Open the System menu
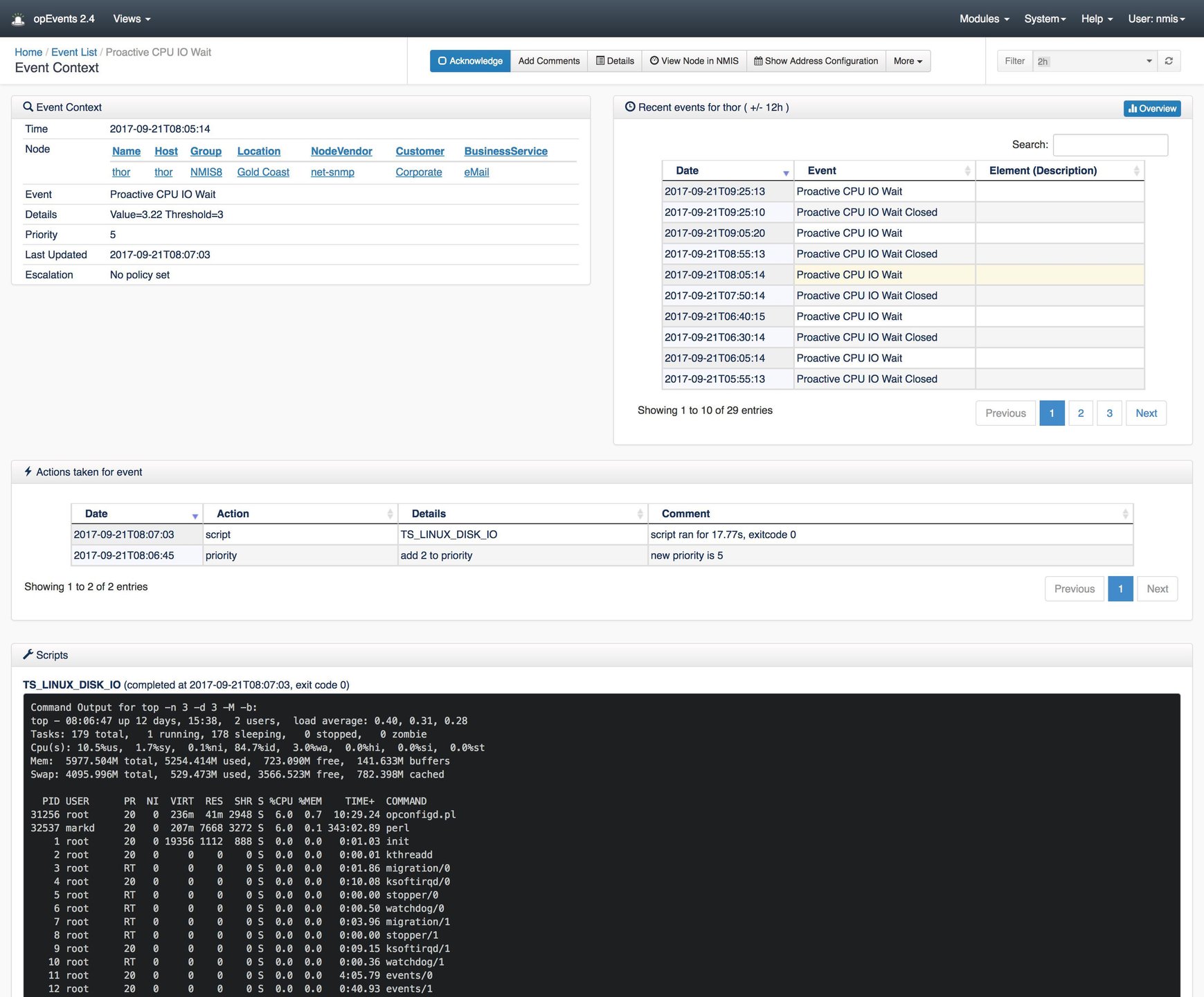Image resolution: width=1204 pixels, height=997 pixels. (1045, 19)
